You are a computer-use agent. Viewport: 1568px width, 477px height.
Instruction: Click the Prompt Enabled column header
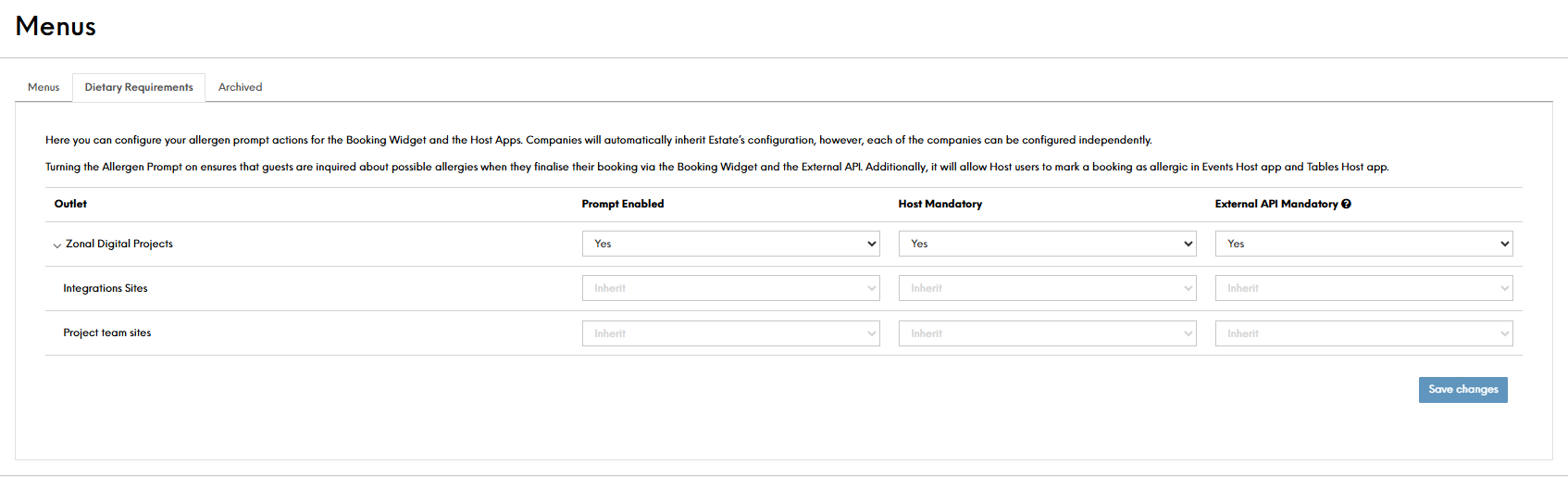[623, 204]
